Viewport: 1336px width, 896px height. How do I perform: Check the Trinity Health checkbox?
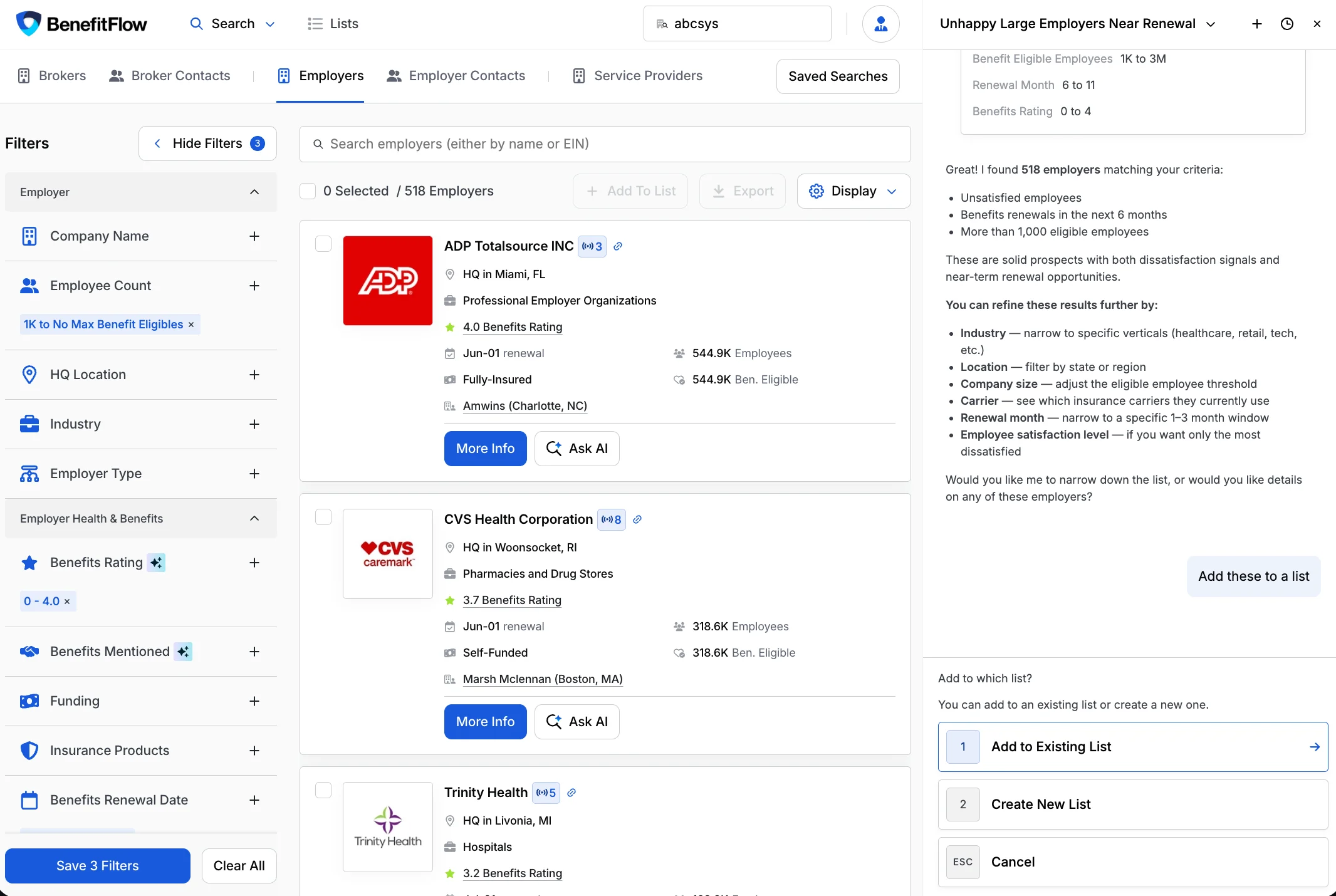point(323,790)
